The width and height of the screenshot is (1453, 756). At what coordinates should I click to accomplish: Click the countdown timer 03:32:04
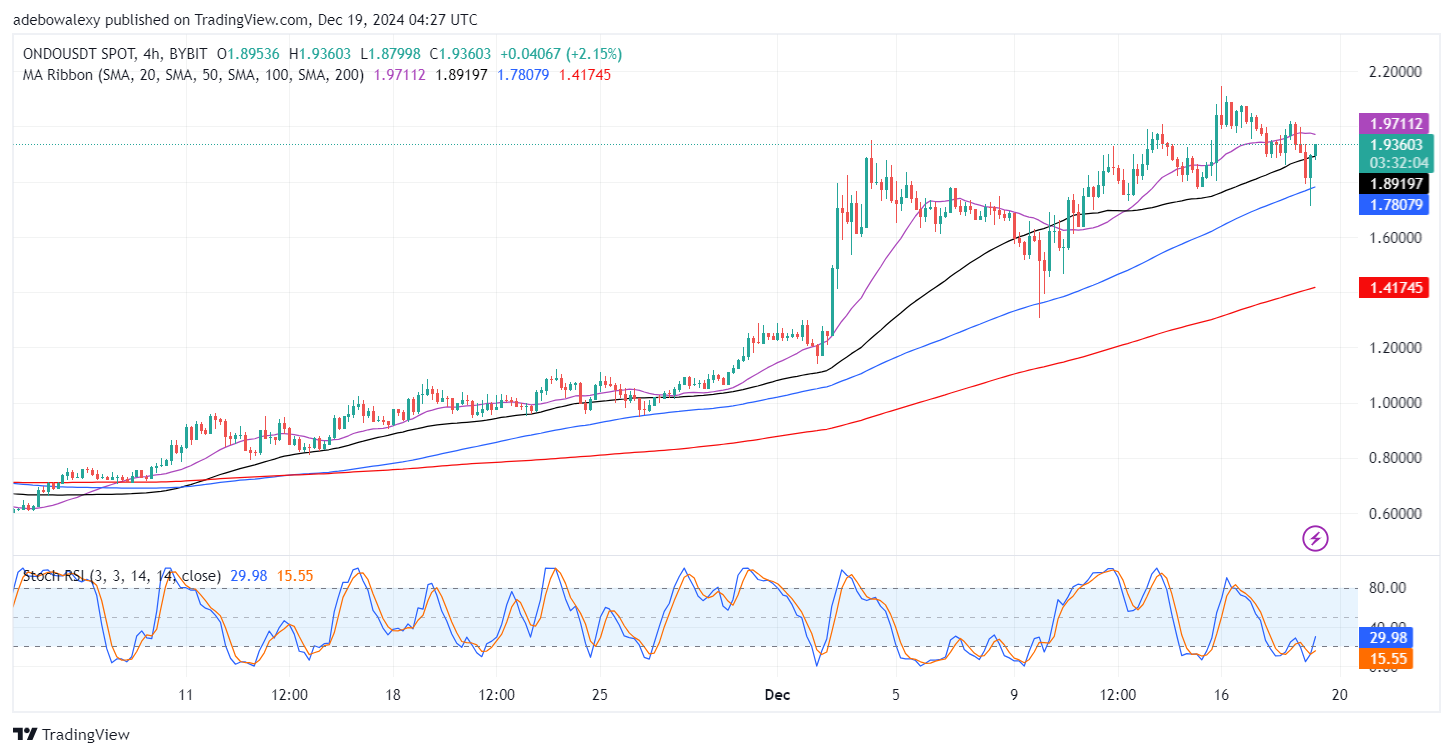click(x=1400, y=162)
